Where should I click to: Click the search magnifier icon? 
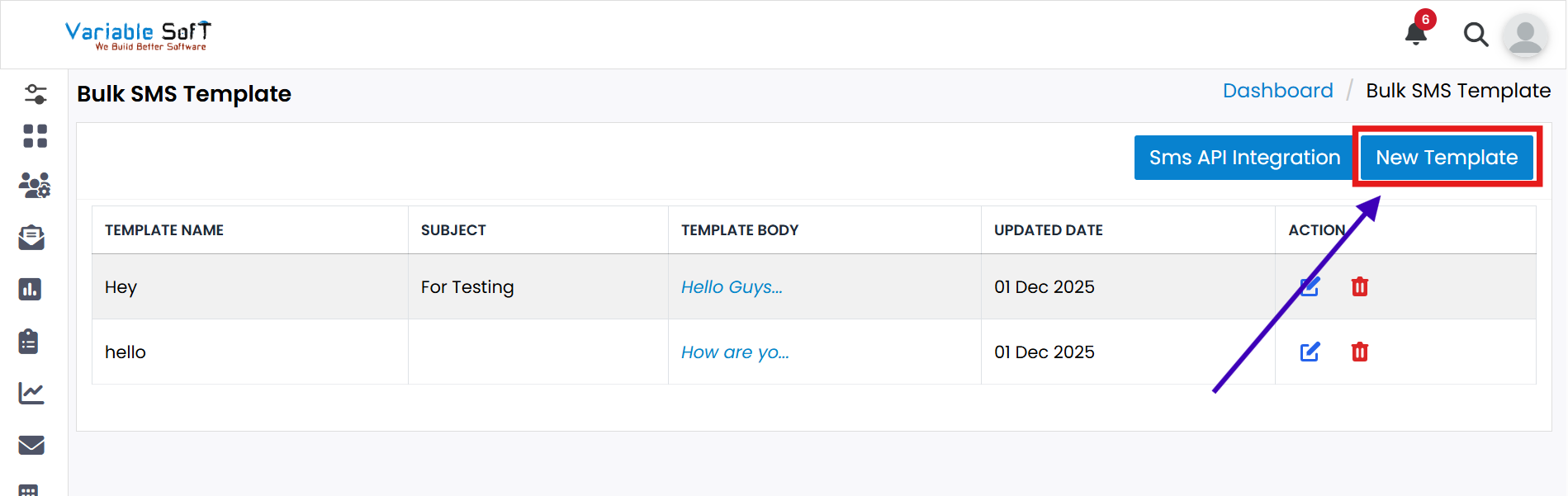pos(1476,35)
